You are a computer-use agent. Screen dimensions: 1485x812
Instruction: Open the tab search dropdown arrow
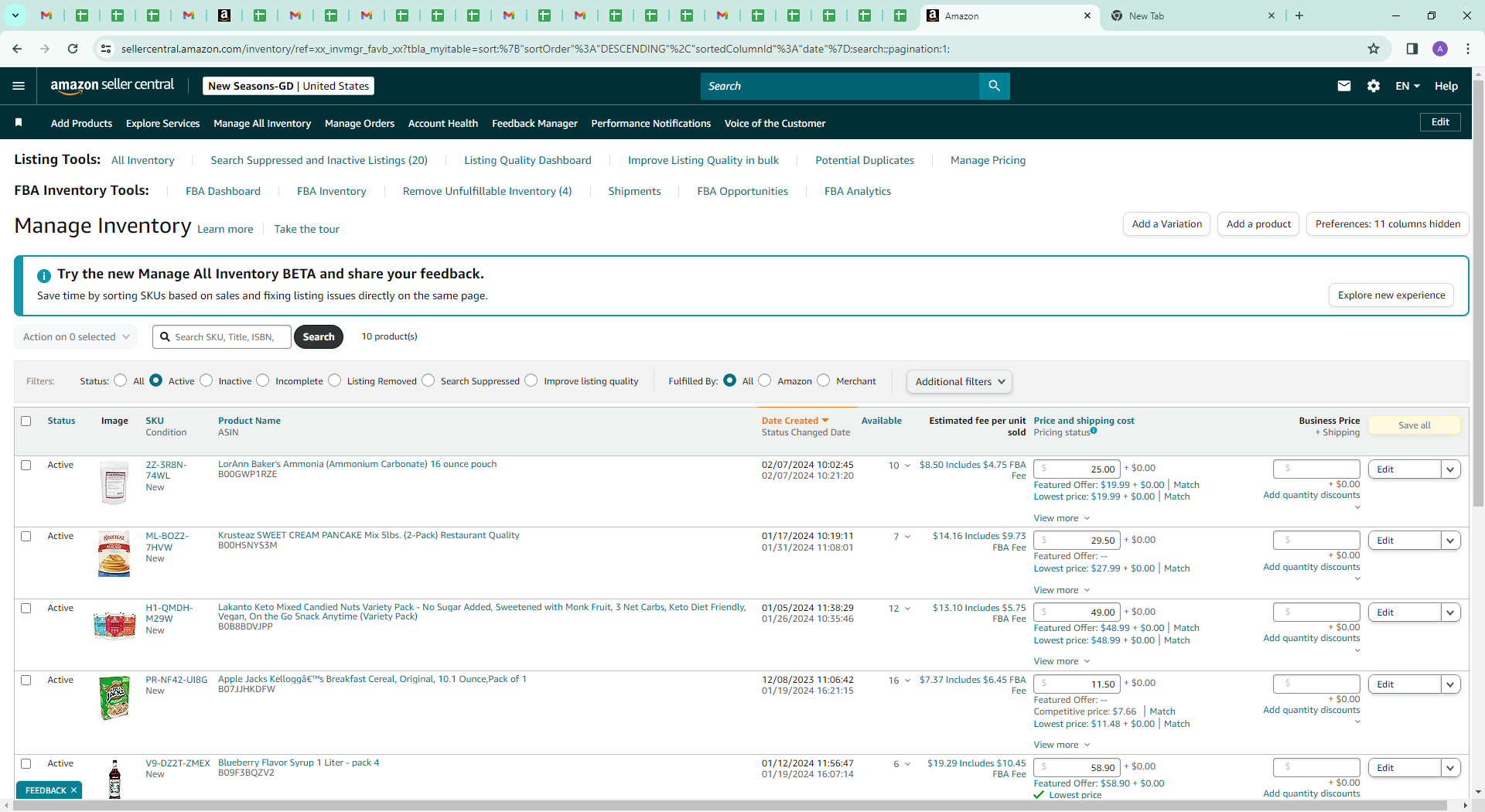[x=15, y=15]
